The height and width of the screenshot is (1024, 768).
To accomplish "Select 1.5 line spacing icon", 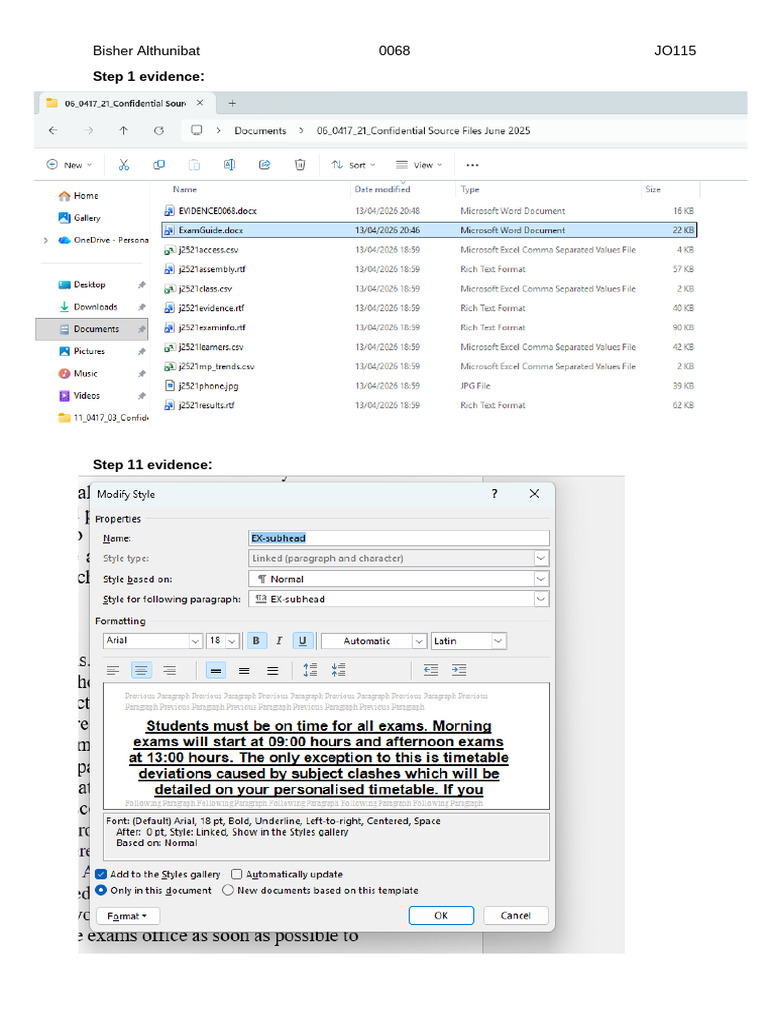I will [x=244, y=670].
